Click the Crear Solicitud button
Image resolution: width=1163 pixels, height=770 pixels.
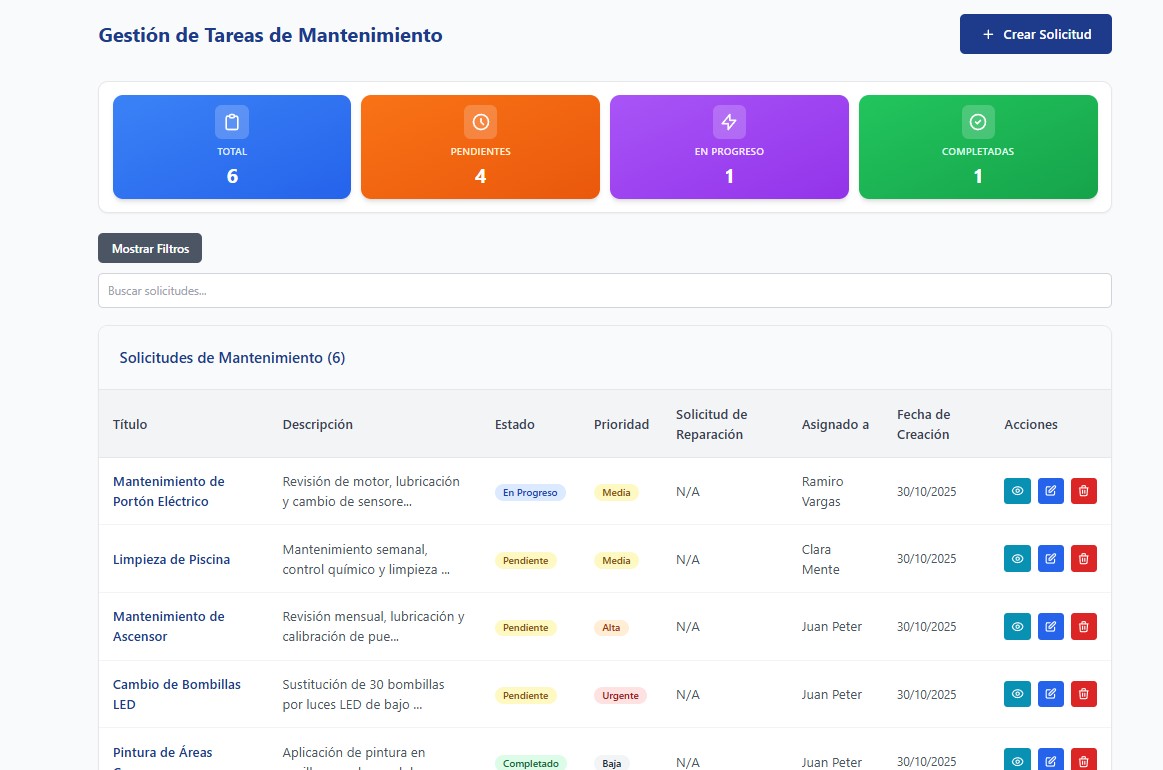(1035, 33)
